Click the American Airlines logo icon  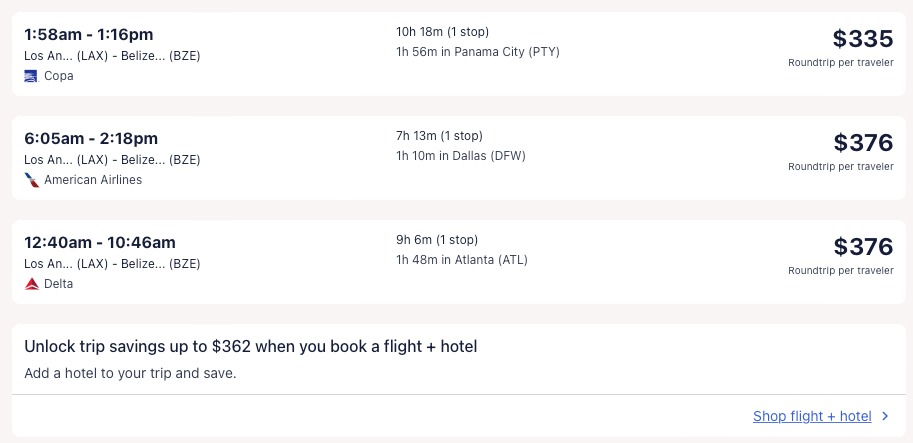coord(32,180)
